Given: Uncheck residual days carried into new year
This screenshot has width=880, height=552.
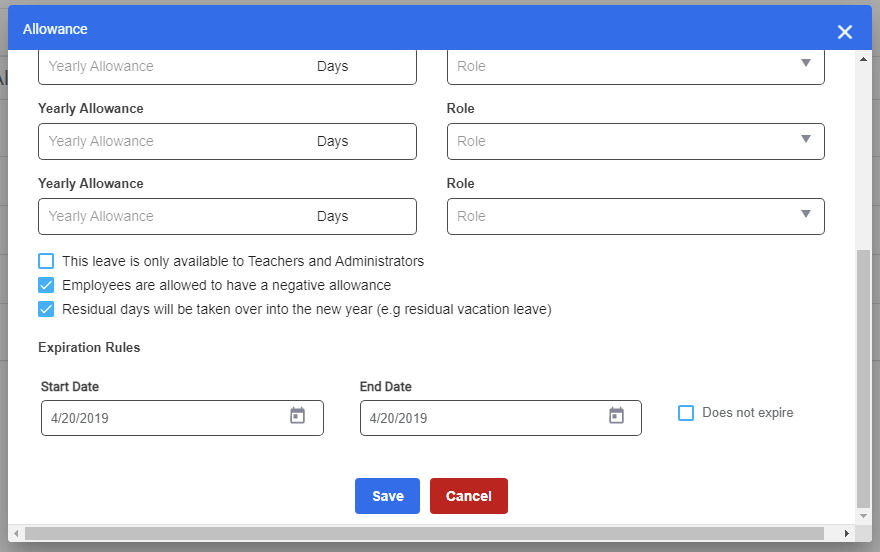Looking at the screenshot, I should [46, 309].
